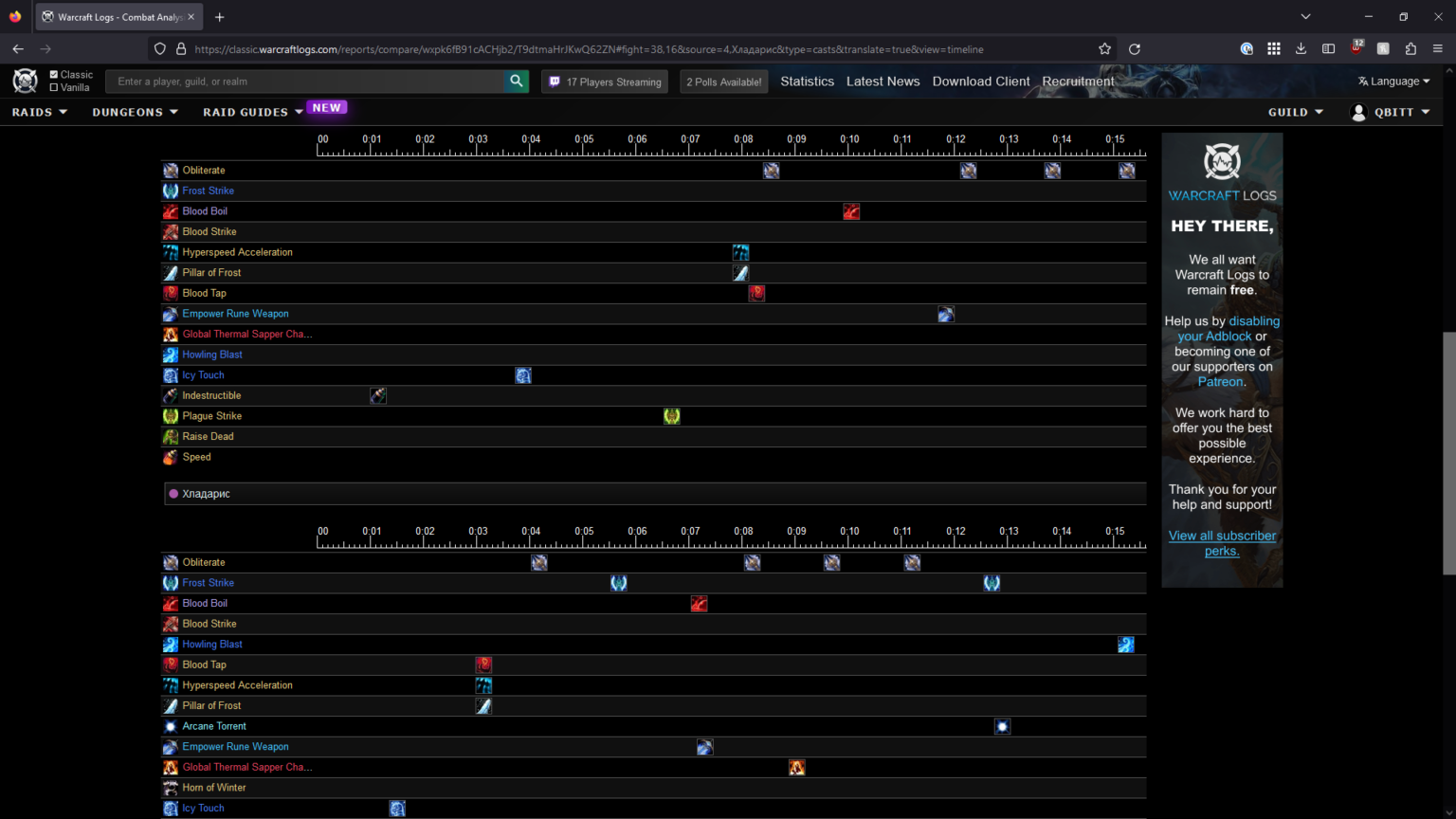Bookmark this page with the star icon
The width and height of the screenshot is (1456, 819).
click(x=1104, y=49)
